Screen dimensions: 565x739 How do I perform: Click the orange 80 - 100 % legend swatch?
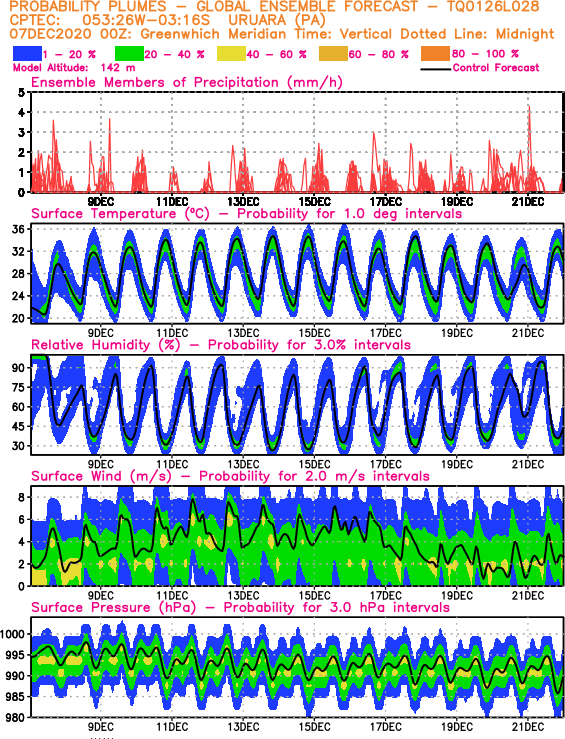coord(435,54)
